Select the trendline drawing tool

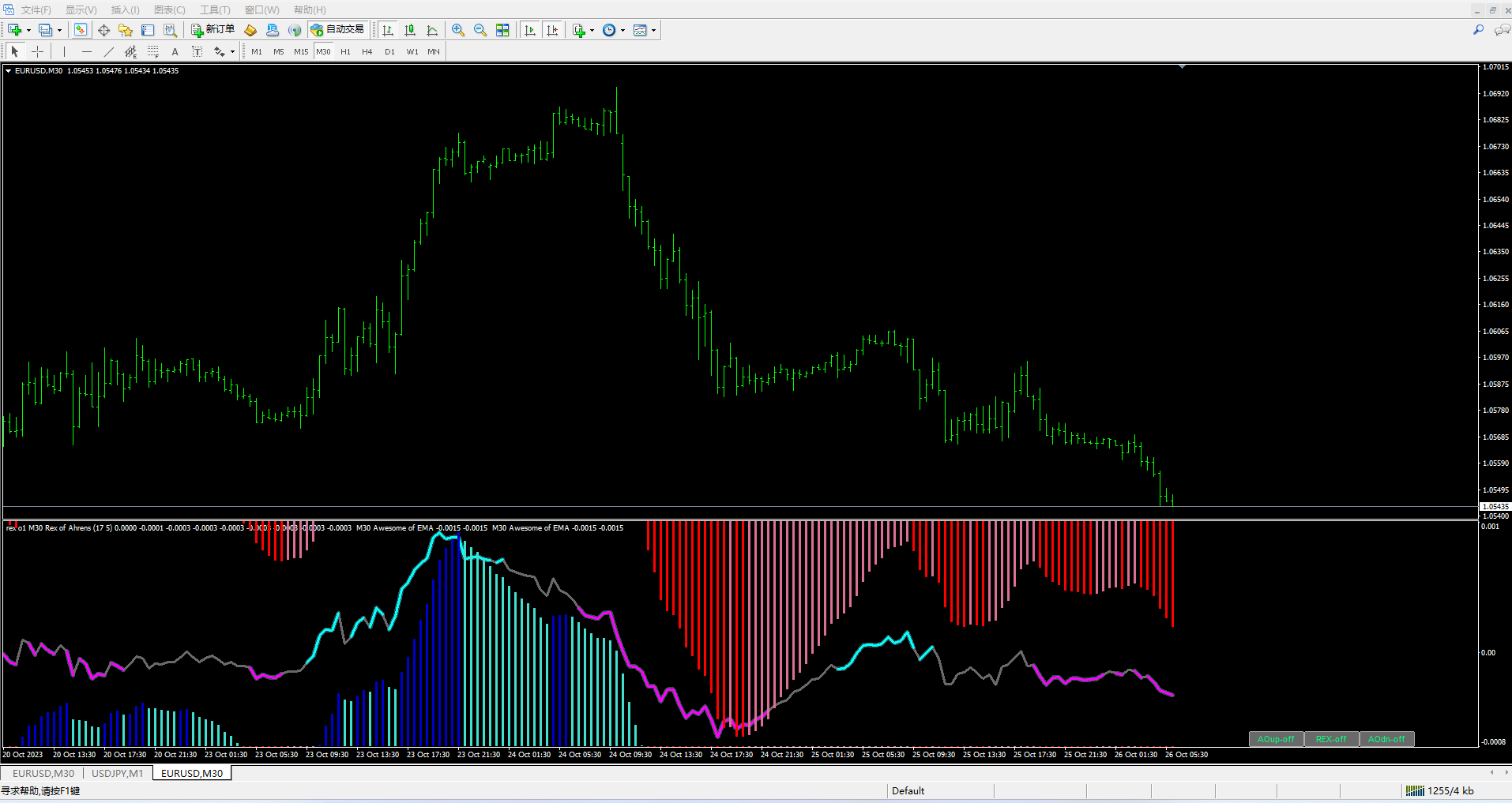pos(109,51)
